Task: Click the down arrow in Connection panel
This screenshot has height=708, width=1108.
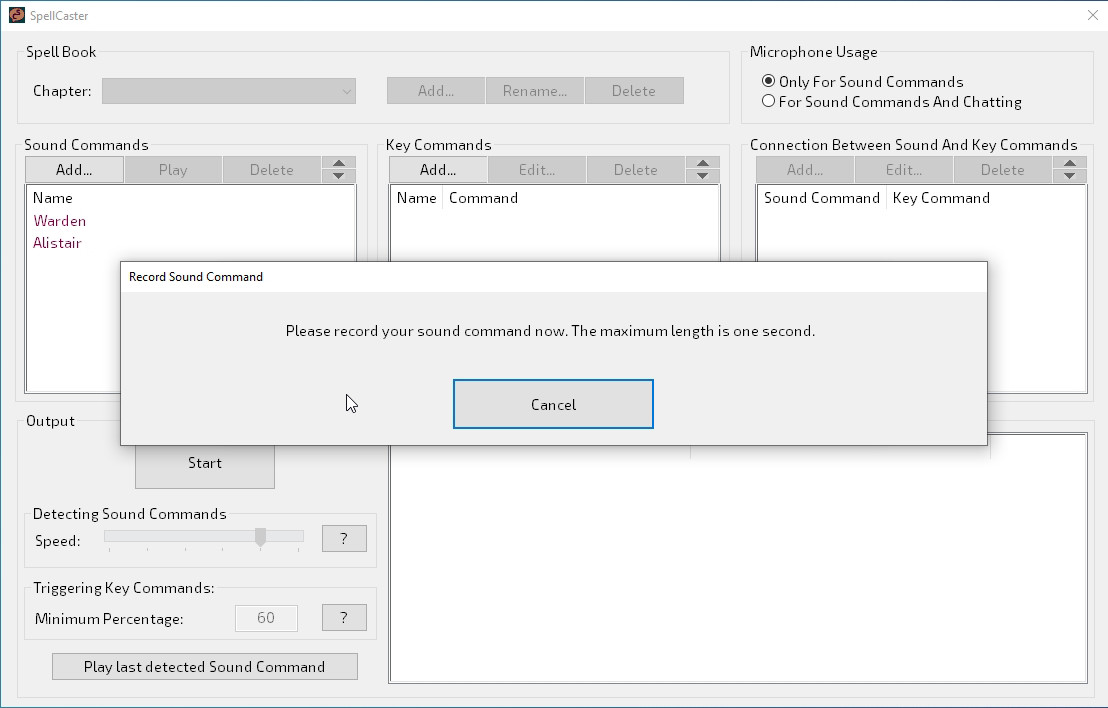Action: point(1069,176)
